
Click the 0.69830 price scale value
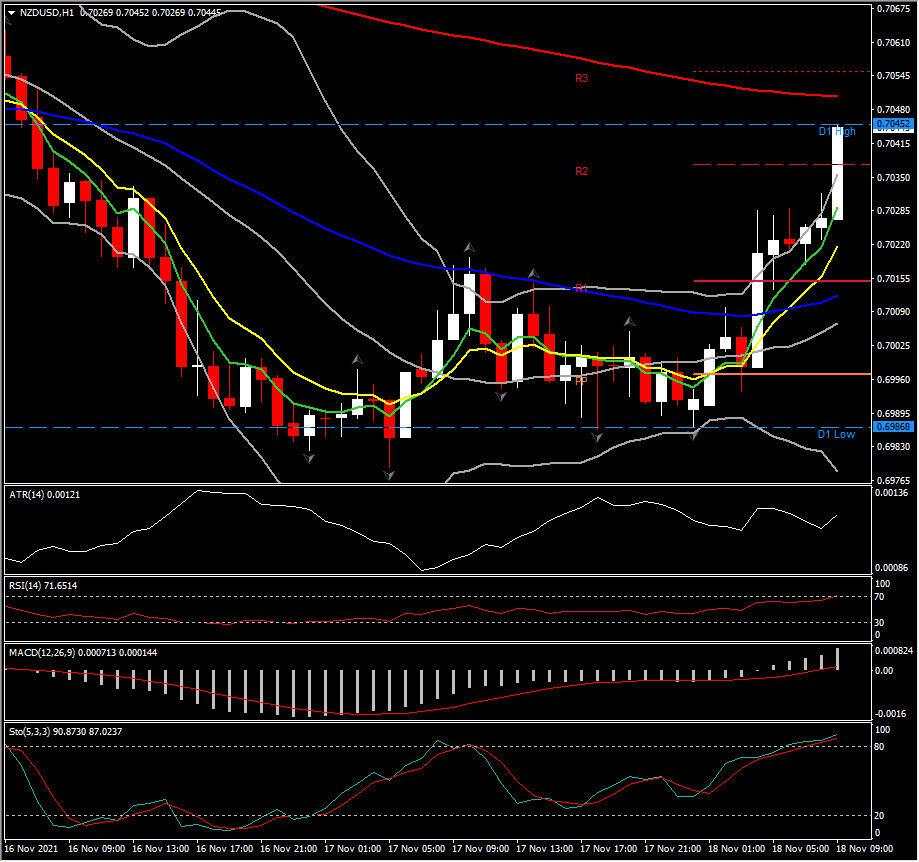click(893, 447)
